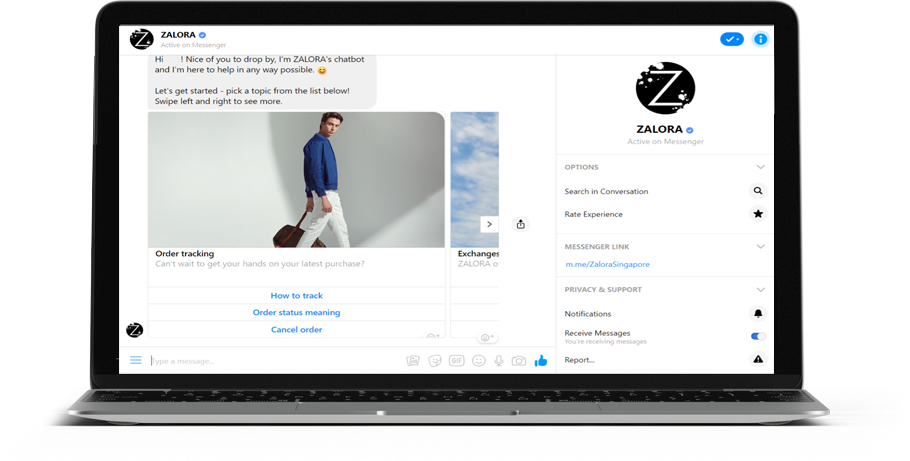Open the emoji picker in composer

pyautogui.click(x=478, y=361)
